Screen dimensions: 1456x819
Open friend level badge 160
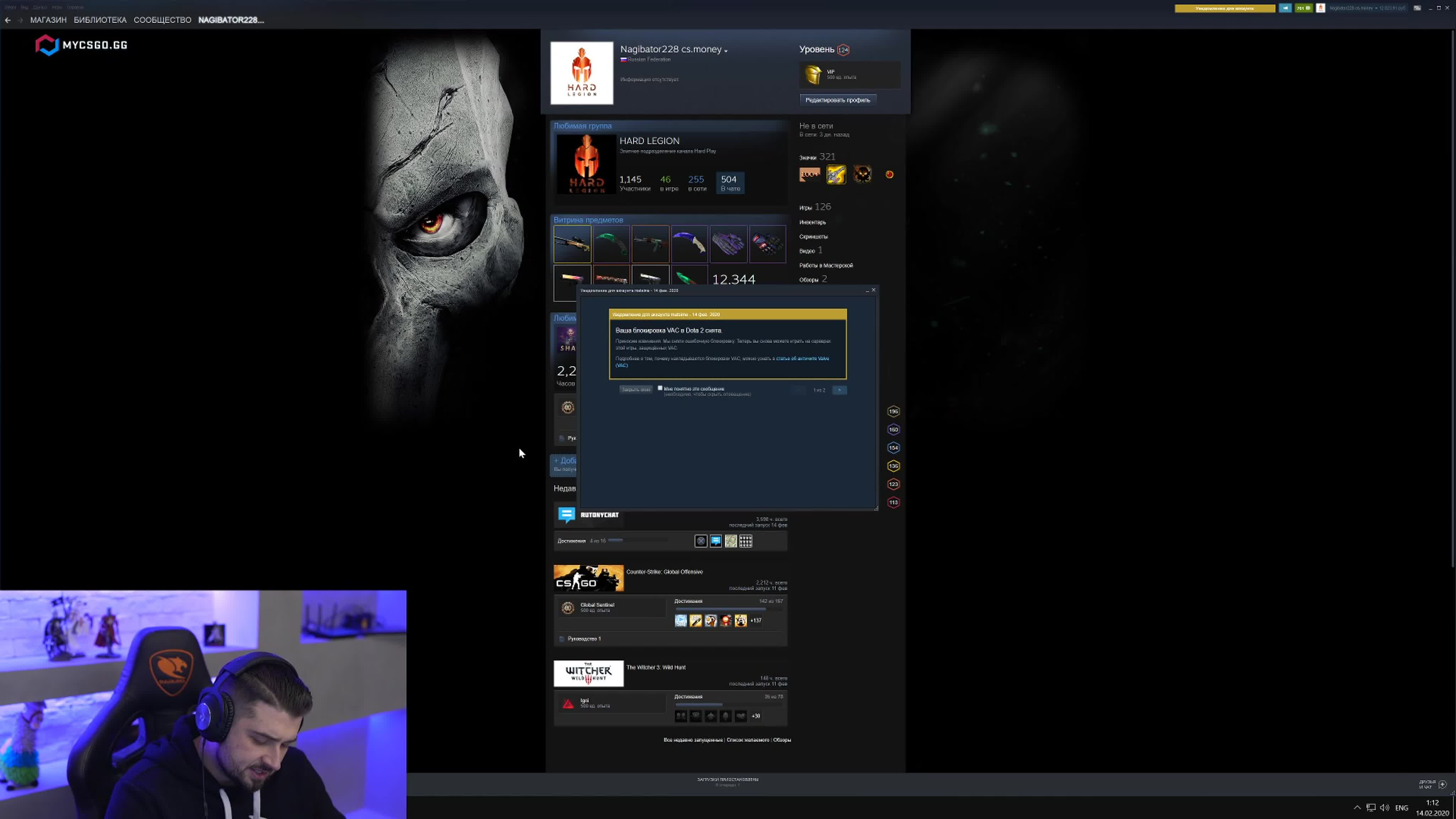coord(893,429)
